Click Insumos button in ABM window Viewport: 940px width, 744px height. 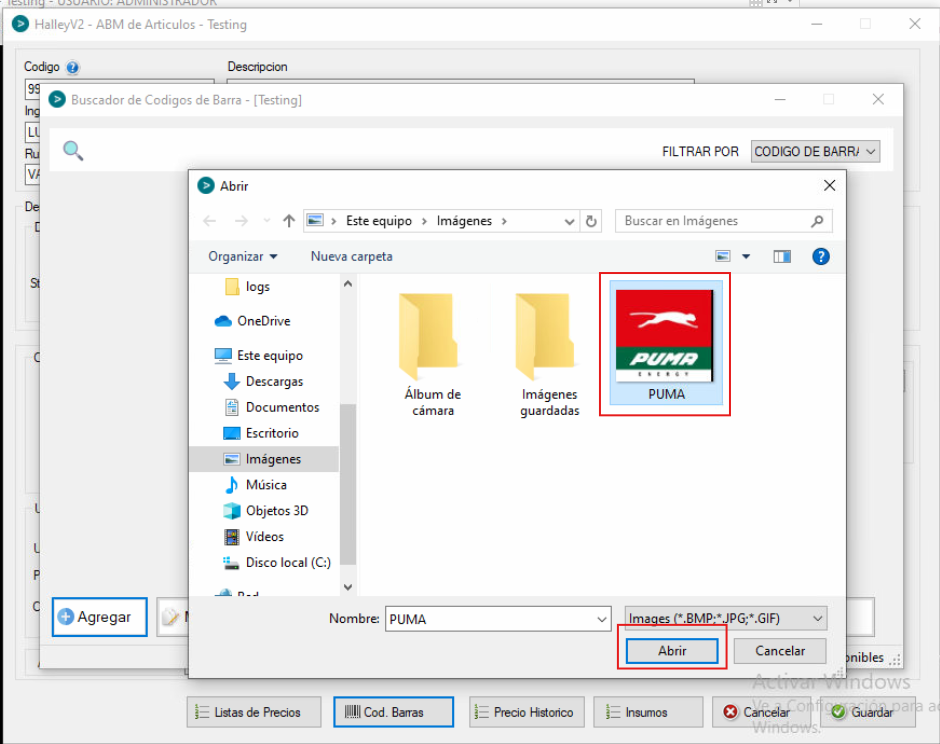click(x=648, y=712)
